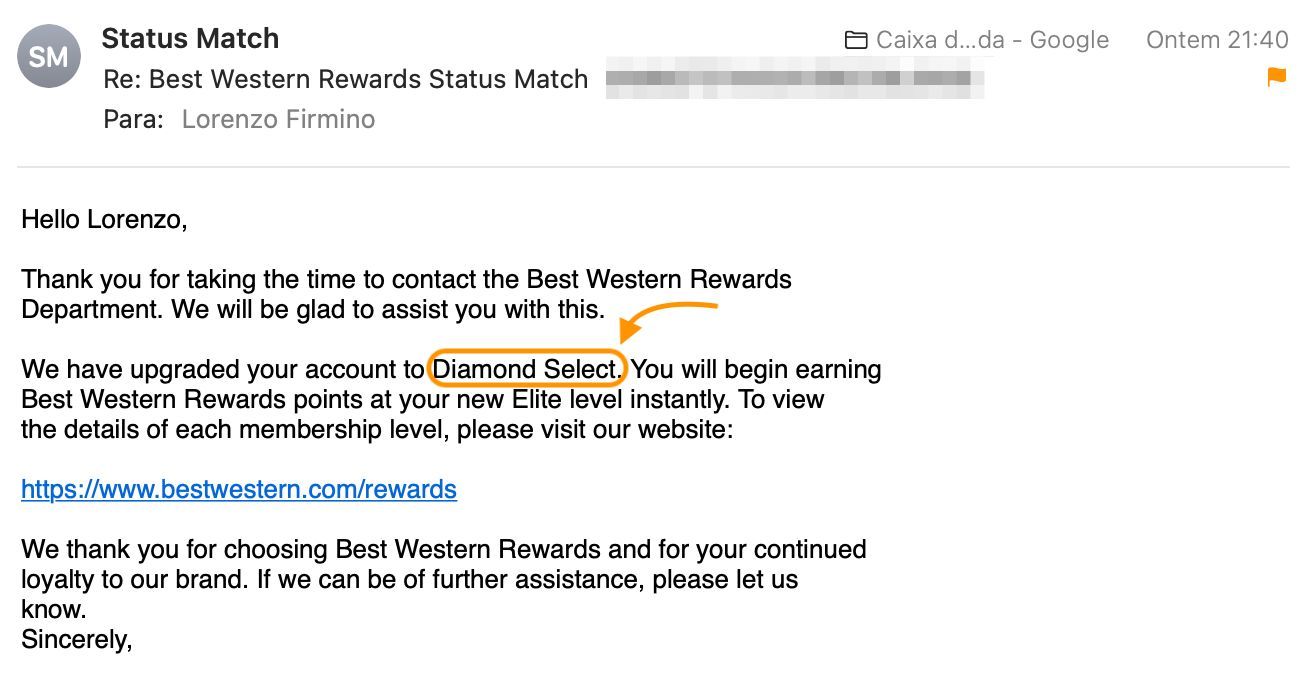Screen dimensions: 1308x680
Task: Open the bestwestern.com/rewards link
Action: pos(239,489)
